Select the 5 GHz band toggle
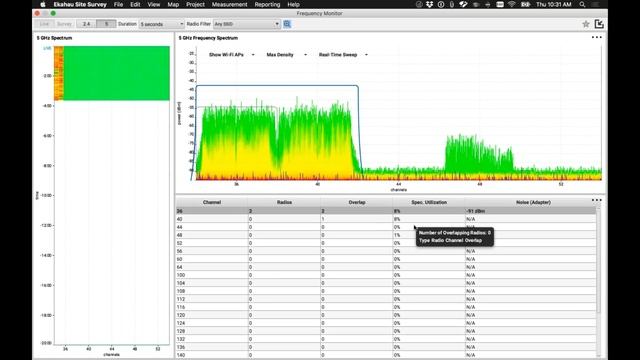 coord(106,24)
